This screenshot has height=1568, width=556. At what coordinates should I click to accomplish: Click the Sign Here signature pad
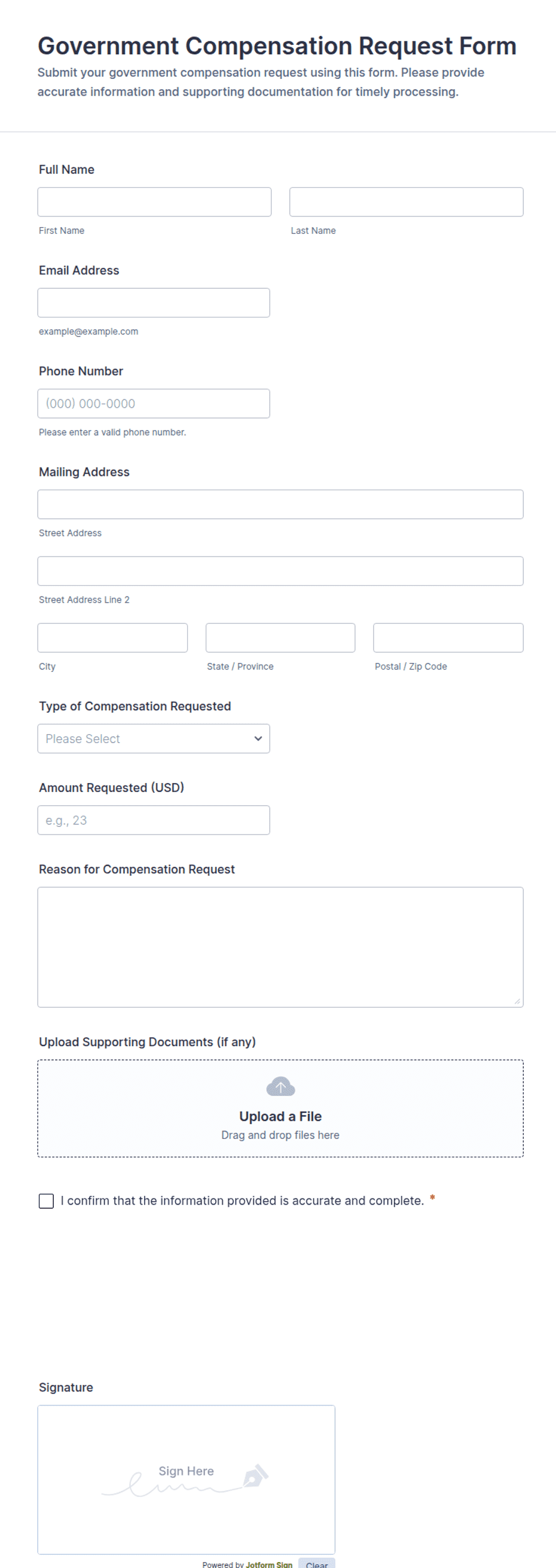(x=187, y=1480)
